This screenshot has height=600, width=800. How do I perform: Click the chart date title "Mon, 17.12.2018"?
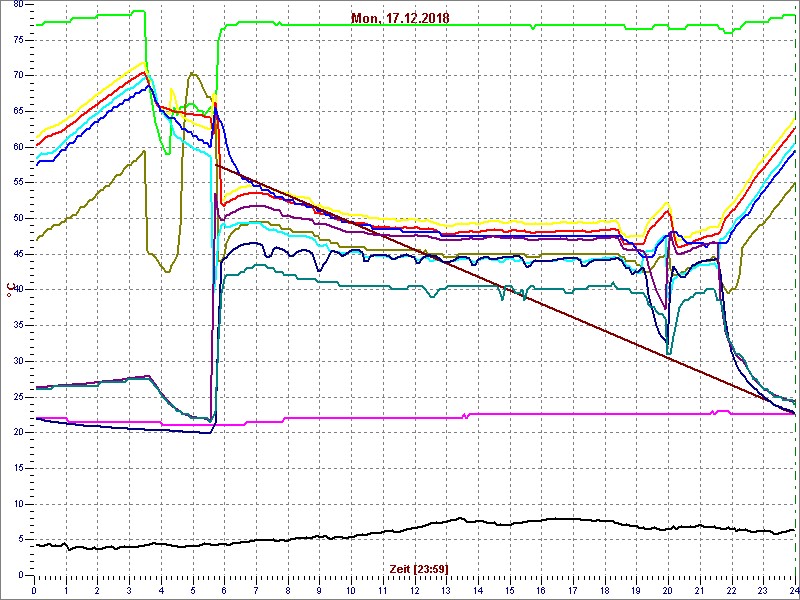coord(400,19)
